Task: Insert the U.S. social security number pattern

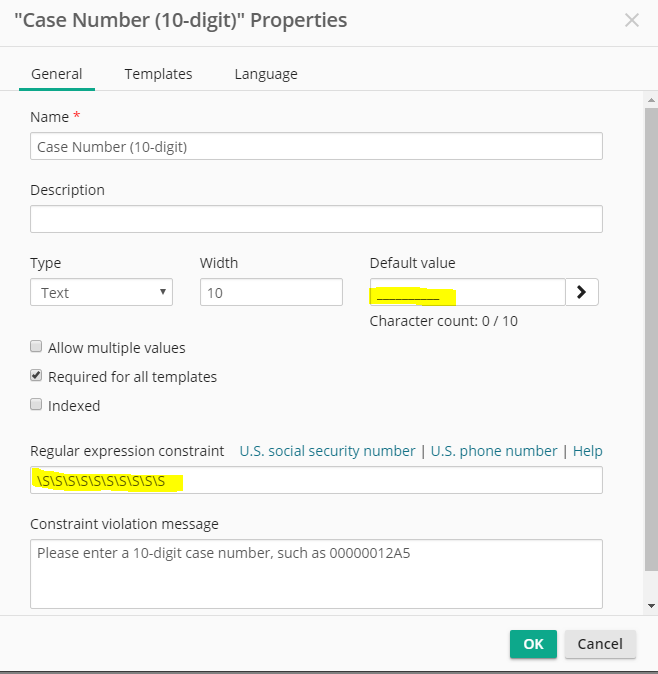Action: [327, 451]
